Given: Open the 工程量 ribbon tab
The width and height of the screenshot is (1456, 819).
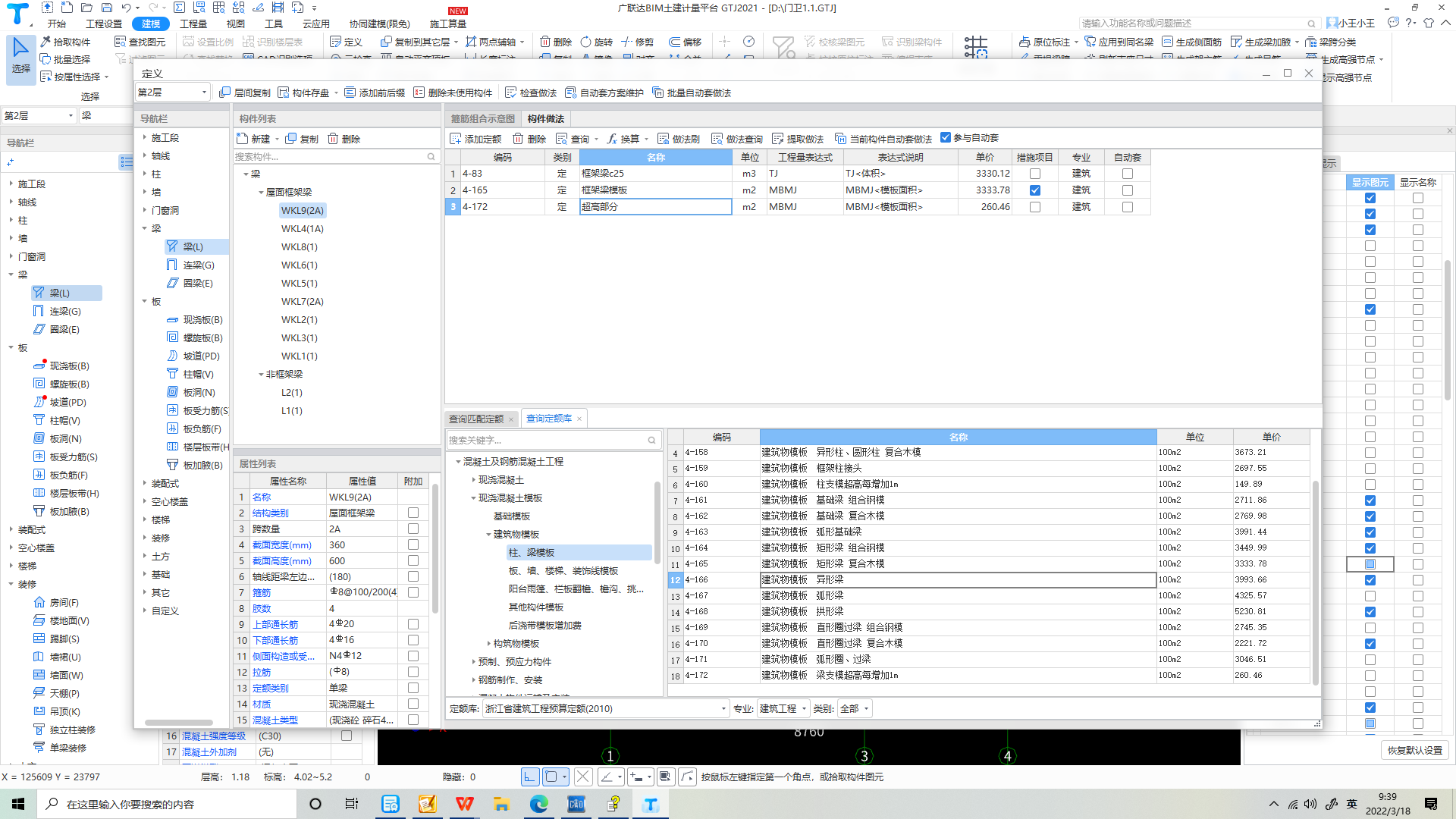Looking at the screenshot, I should point(193,24).
